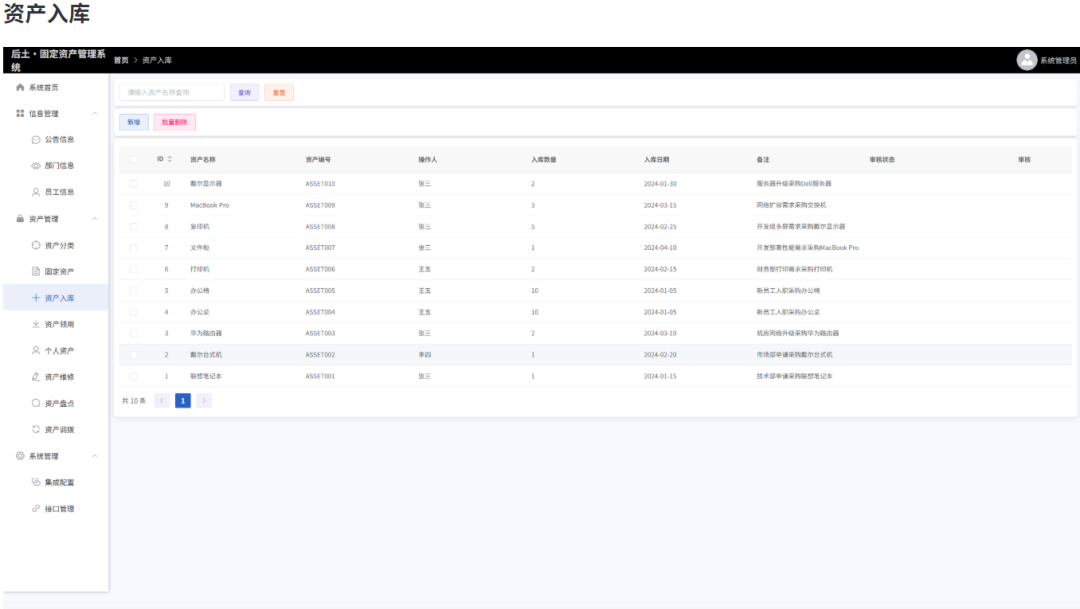The width and height of the screenshot is (1080, 609).
Task: Click the chat bubble icon for 公告信息
Action: tap(36, 140)
